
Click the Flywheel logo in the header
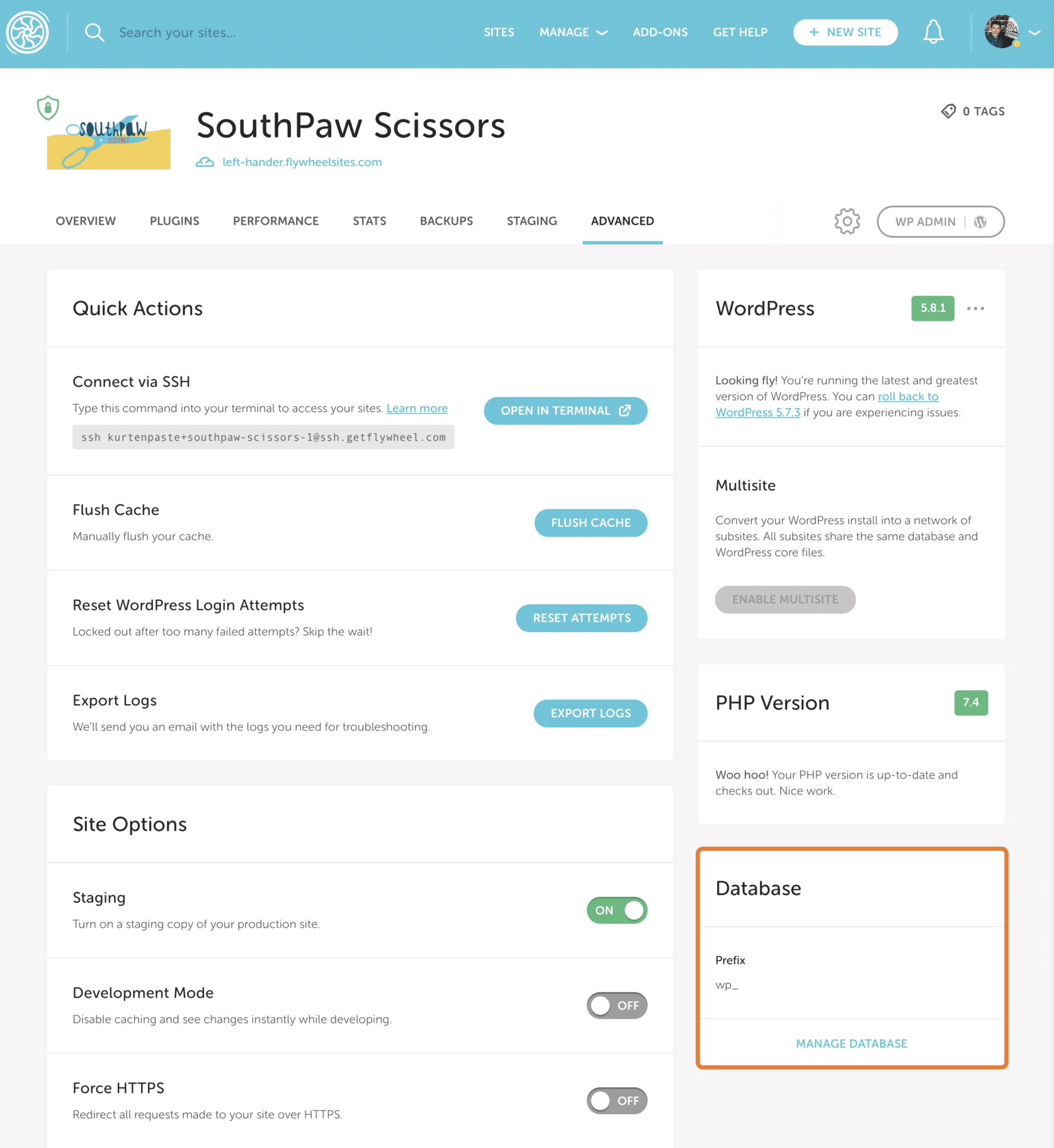(x=27, y=33)
